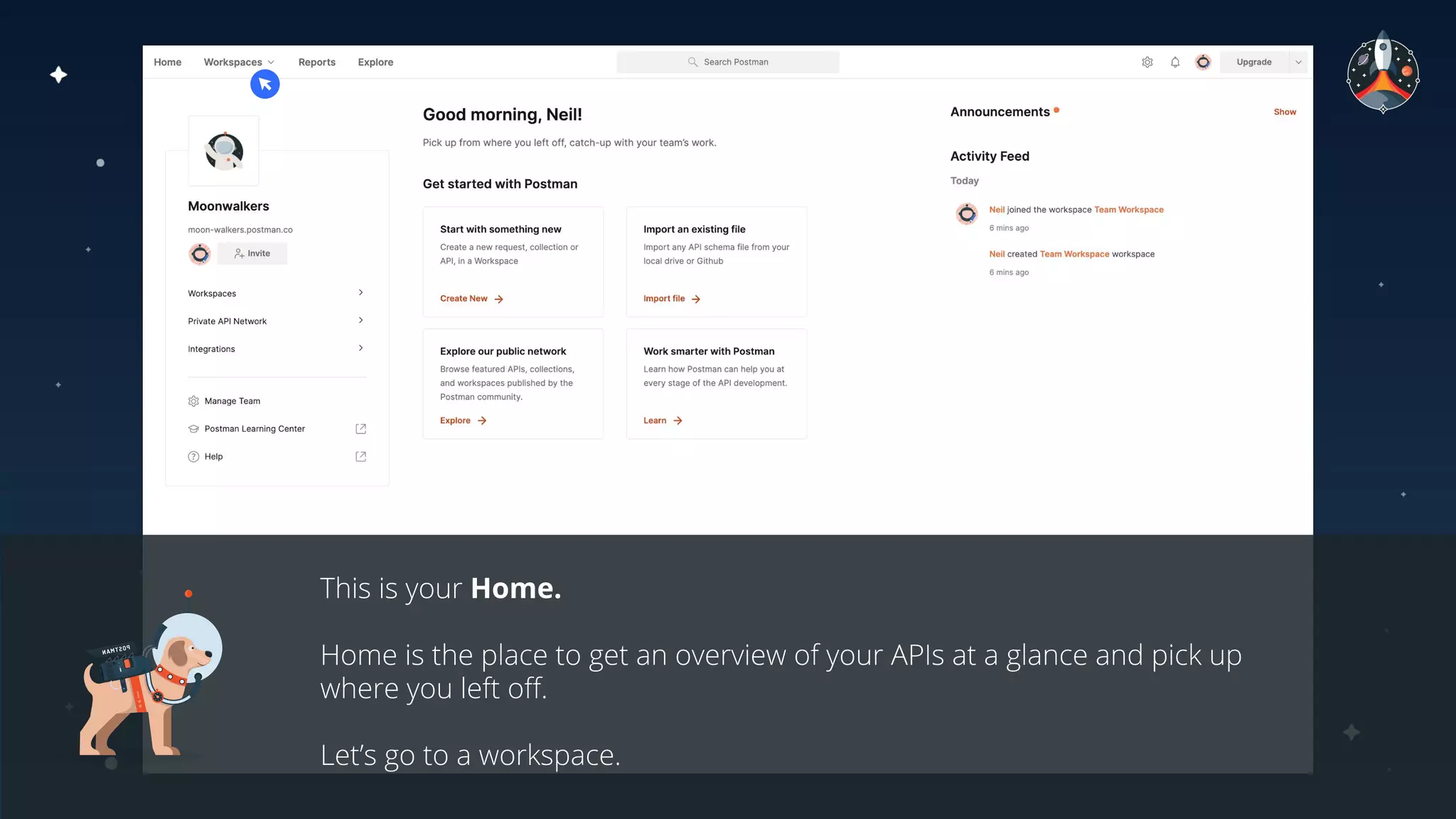
Task: Open Team Workspace link in joined activity
Action: (x=1129, y=210)
